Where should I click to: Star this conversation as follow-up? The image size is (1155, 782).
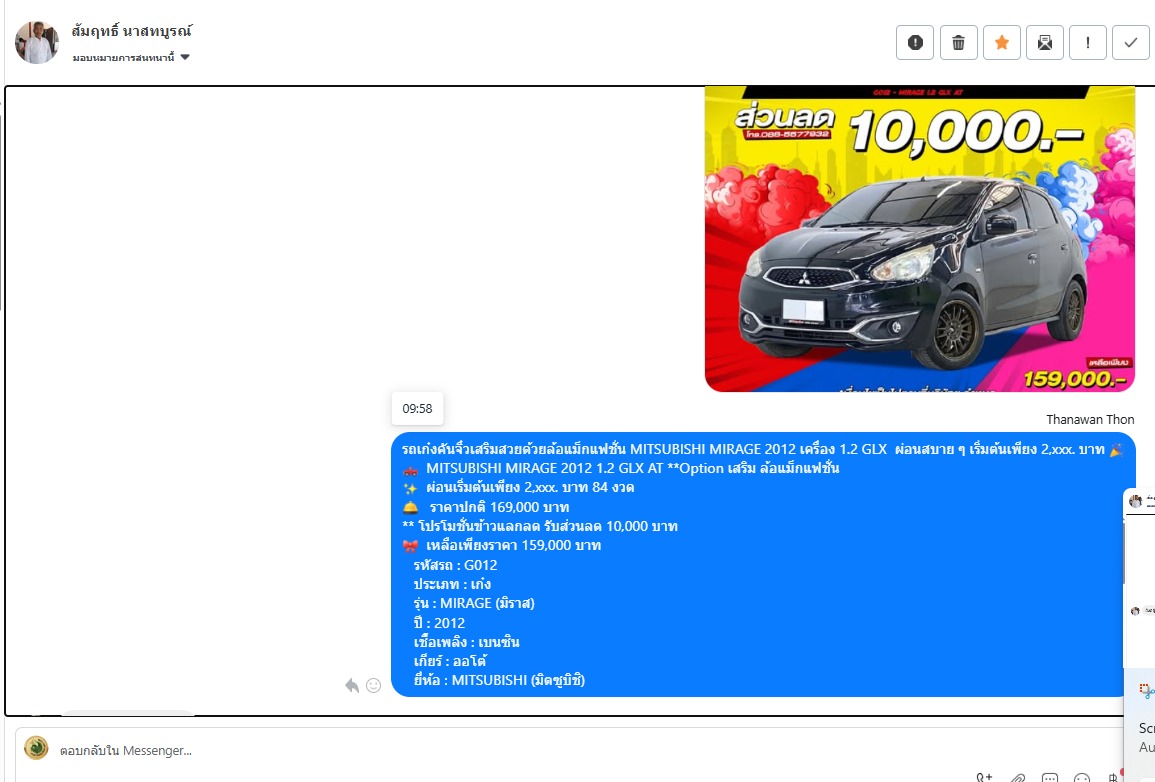(x=1002, y=42)
